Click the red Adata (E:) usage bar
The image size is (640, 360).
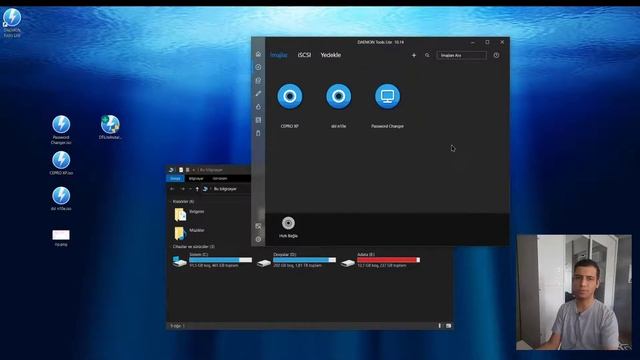click(388, 260)
